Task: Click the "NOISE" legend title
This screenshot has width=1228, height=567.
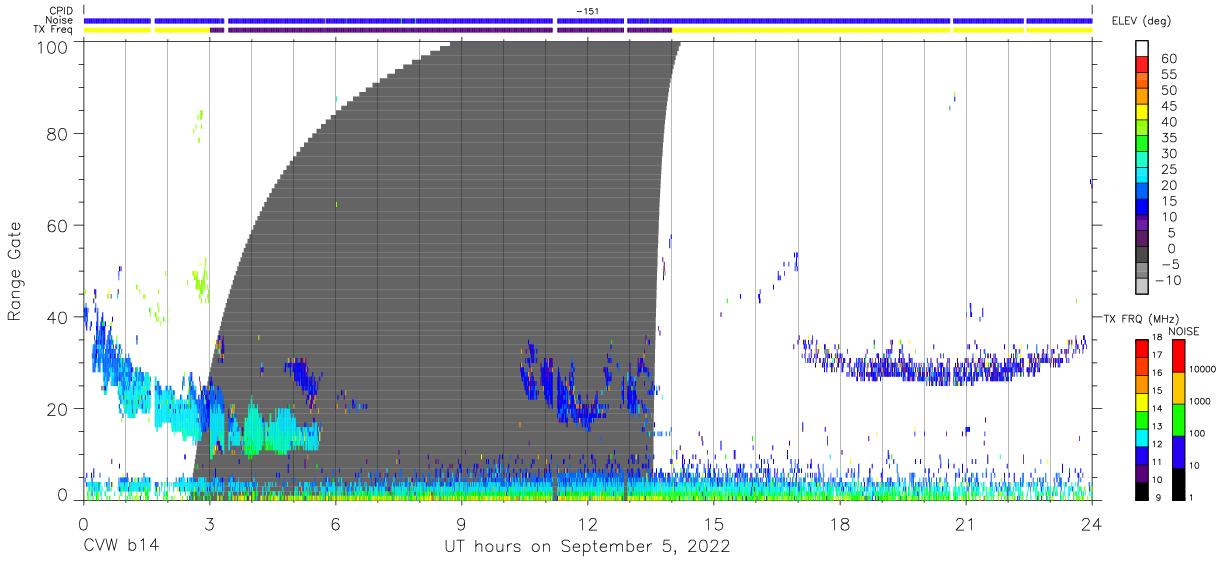Action: point(1183,331)
